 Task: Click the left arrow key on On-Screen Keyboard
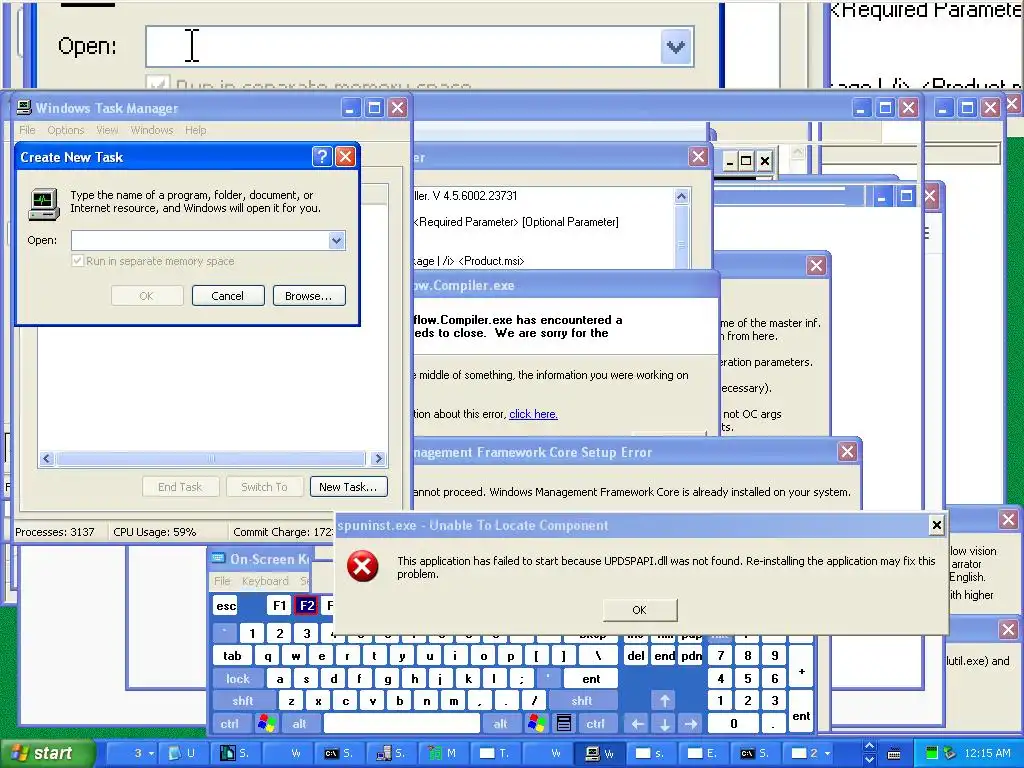coord(637,724)
